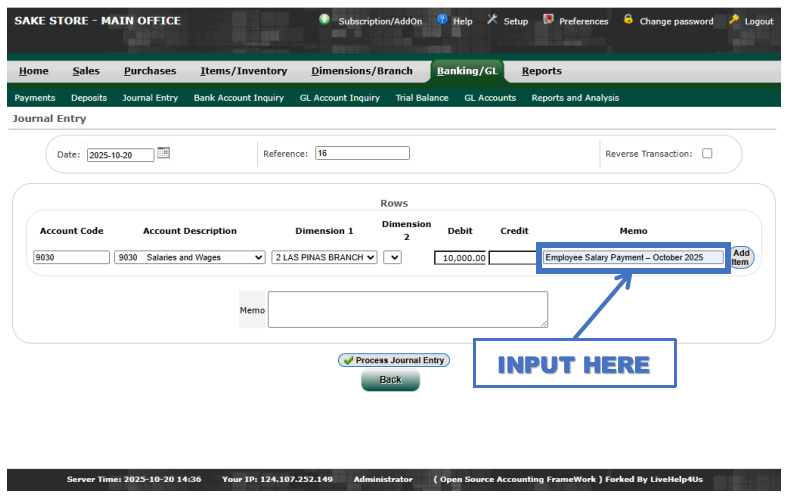The height and width of the screenshot is (498, 790).
Task: Open the Dimension 1 branch dropdown
Action: click(x=325, y=257)
